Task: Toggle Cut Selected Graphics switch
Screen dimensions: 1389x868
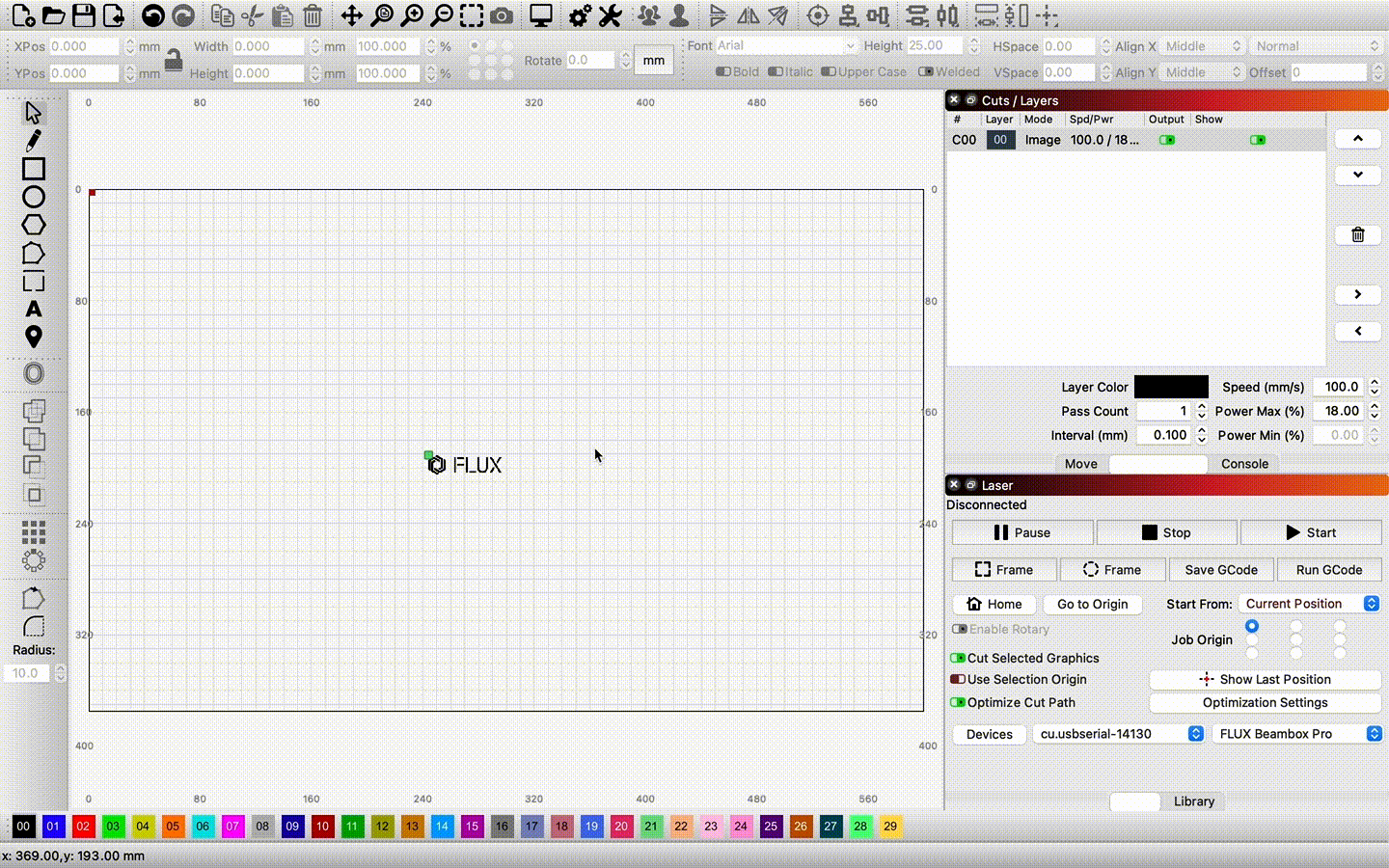Action: click(958, 658)
